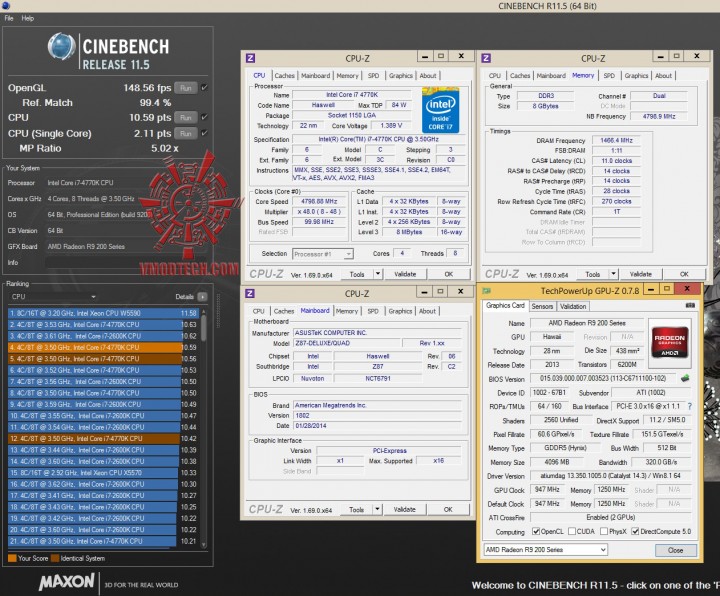The image size is (720, 596).
Task: Switch to the SPD tab in the Memory CPU-Z window
Action: (x=609, y=76)
